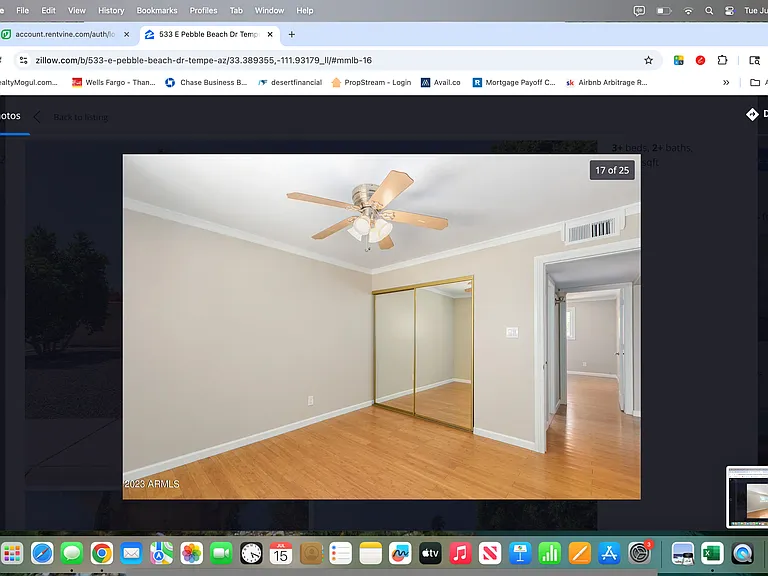768x576 pixels.
Task: Open Mortgage Payoff bookmark
Action: tap(514, 82)
